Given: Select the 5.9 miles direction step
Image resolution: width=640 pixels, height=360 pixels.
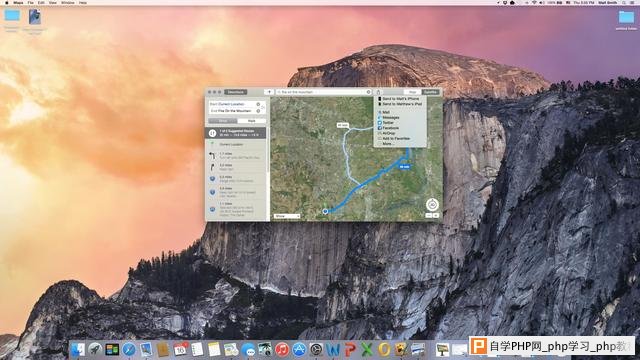Looking at the screenshot, I should click(236, 192).
